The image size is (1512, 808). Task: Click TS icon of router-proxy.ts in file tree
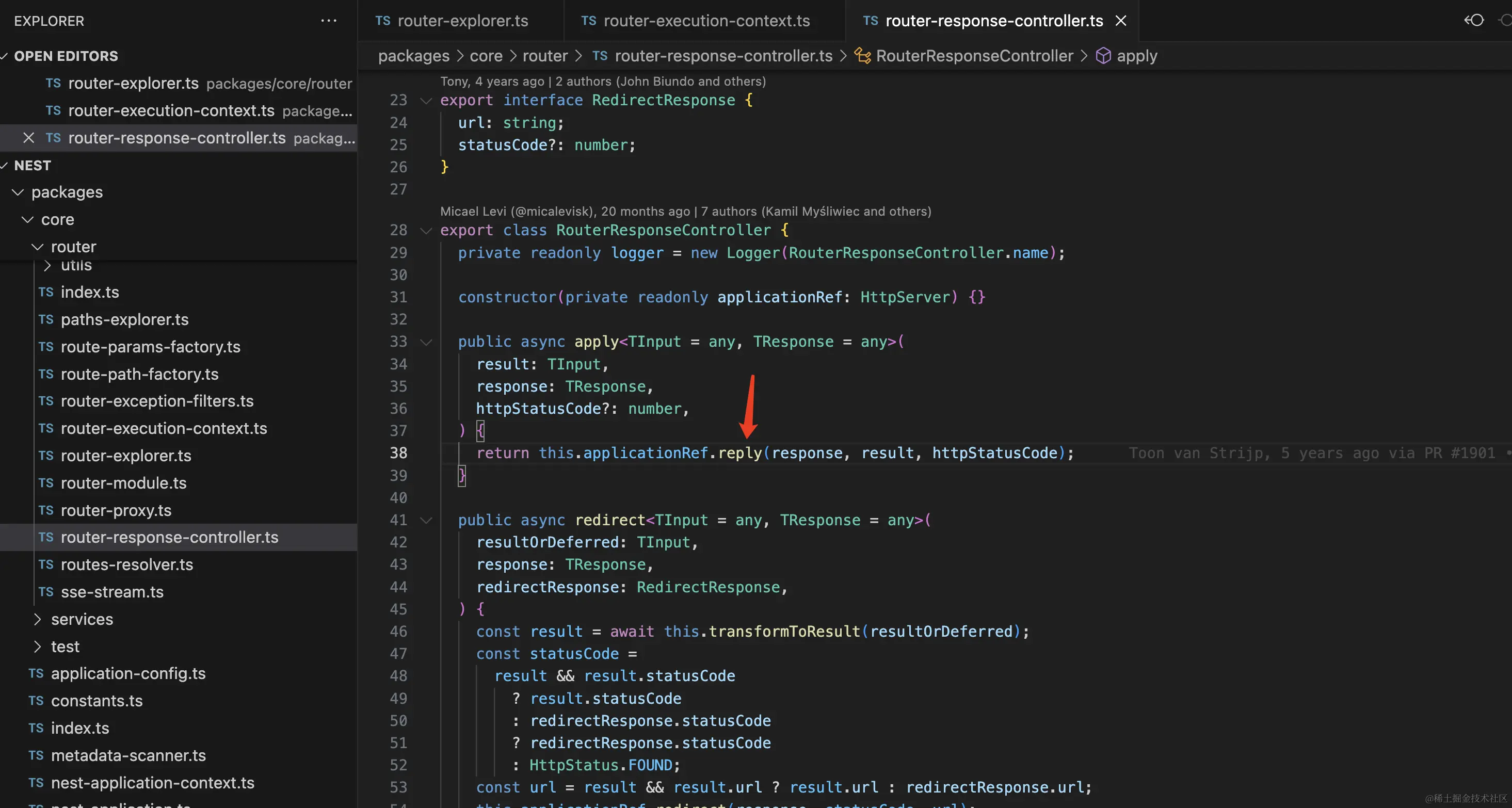(46, 510)
